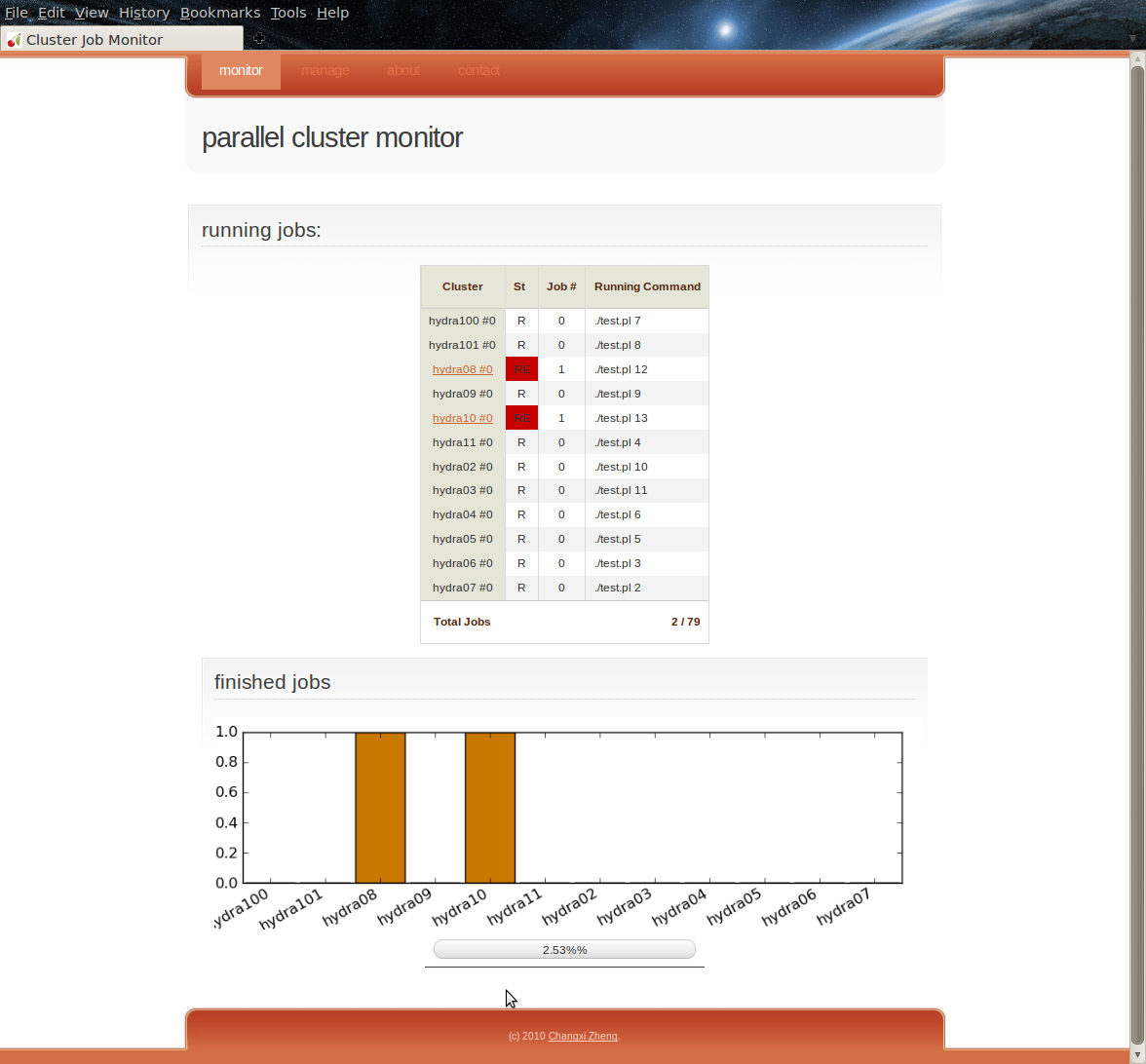Viewport: 1146px width, 1064px height.
Task: Click red status cell for hydra10
Action: 521,418
